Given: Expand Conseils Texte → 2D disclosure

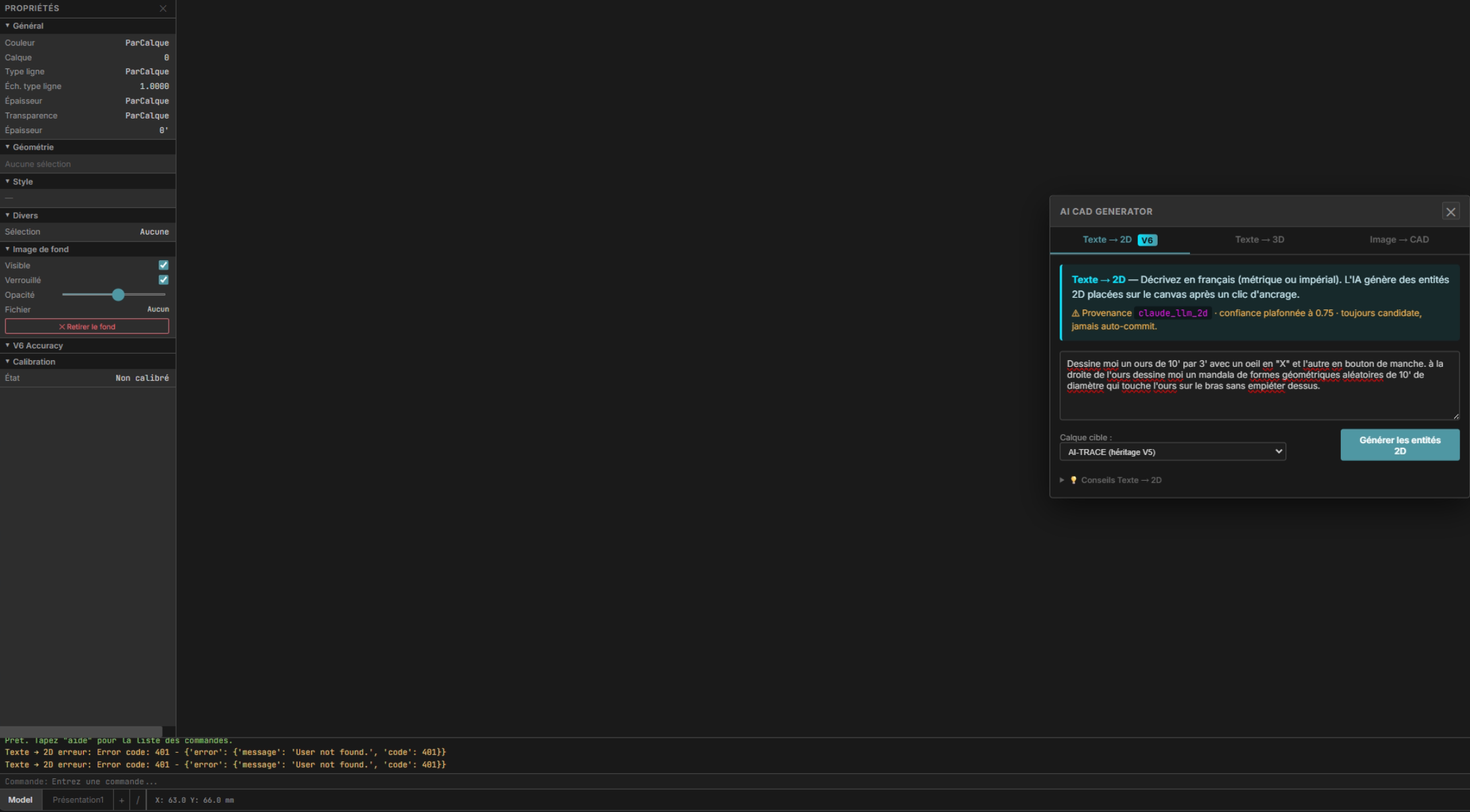Looking at the screenshot, I should (x=1062, y=480).
